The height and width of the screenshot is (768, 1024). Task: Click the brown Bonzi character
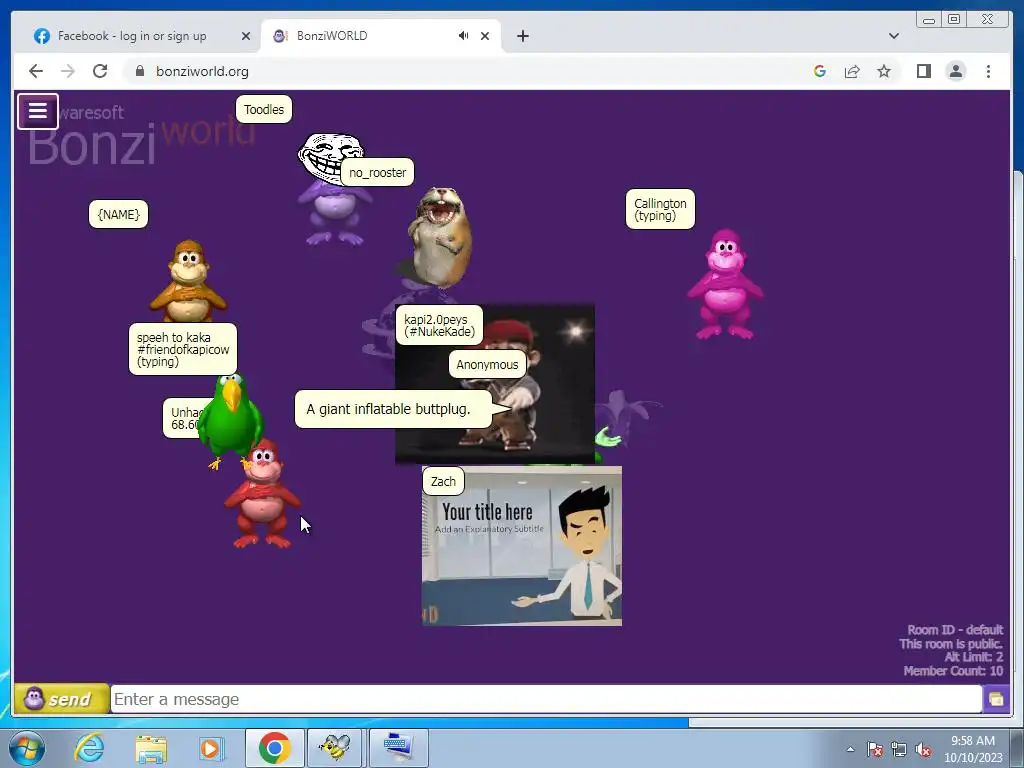(x=189, y=281)
